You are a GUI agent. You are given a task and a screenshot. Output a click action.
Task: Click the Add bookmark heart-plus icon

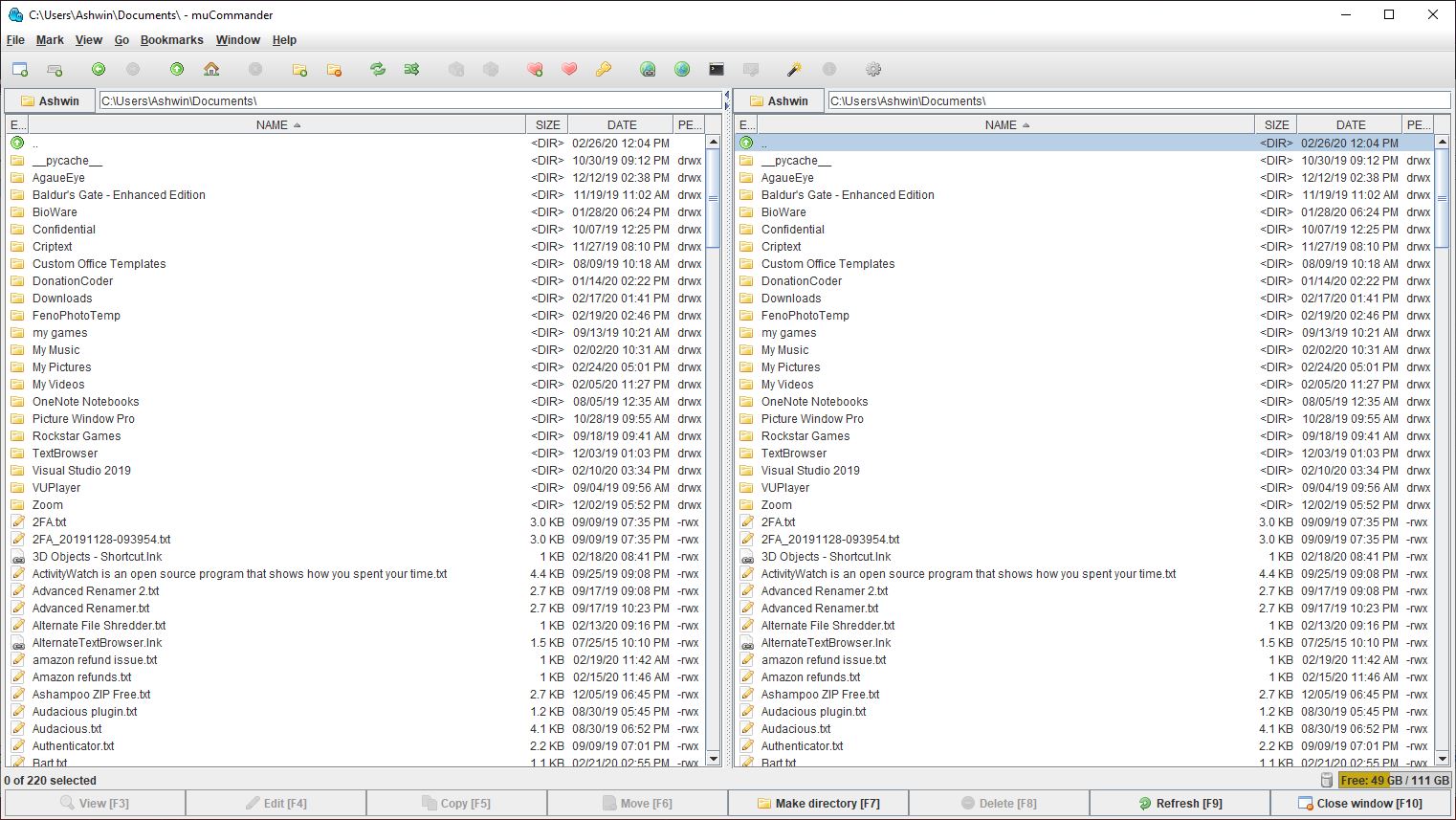pyautogui.click(x=535, y=70)
